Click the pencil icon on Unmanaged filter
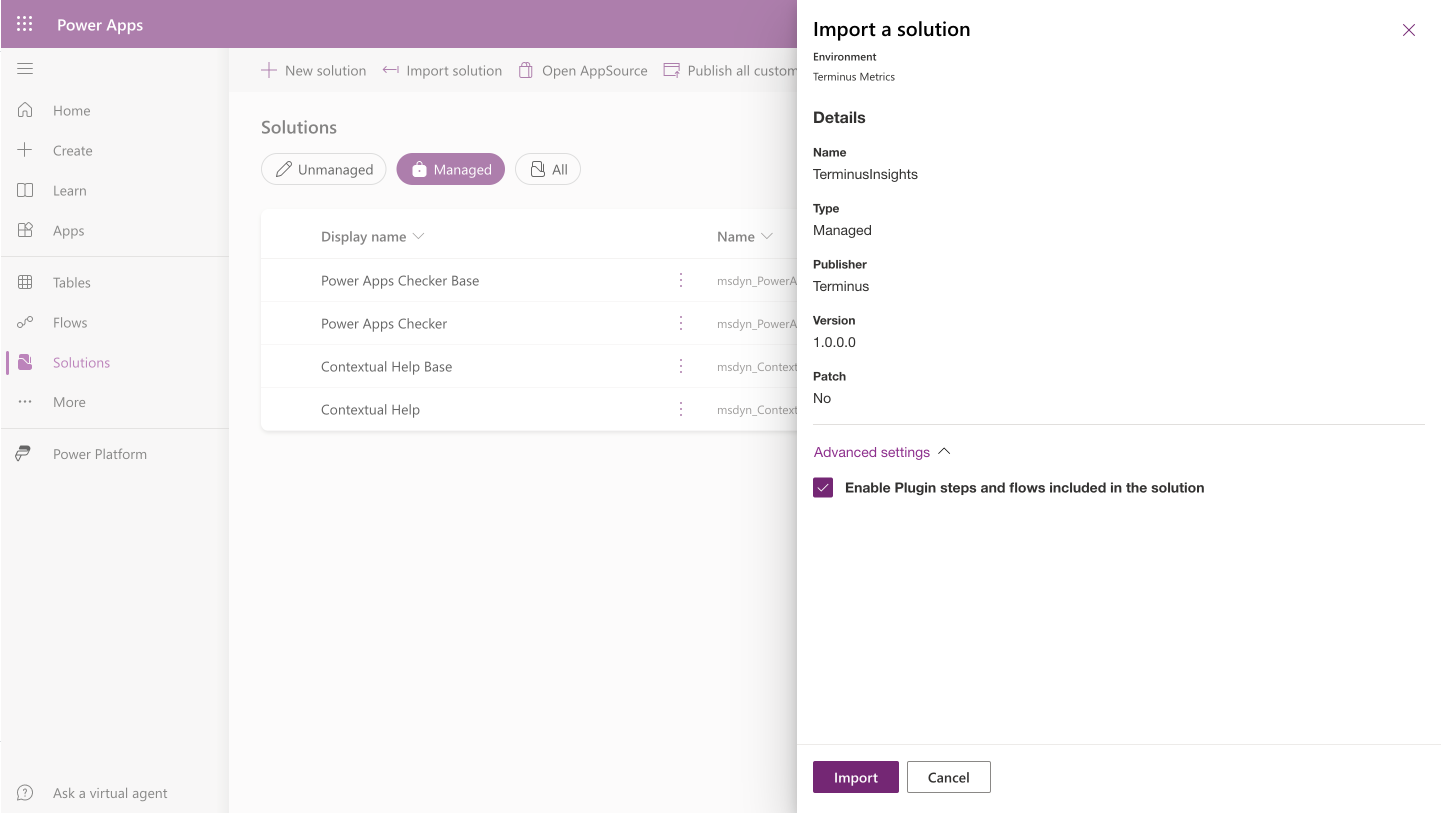Screen dimensions: 1441x813 click(284, 169)
